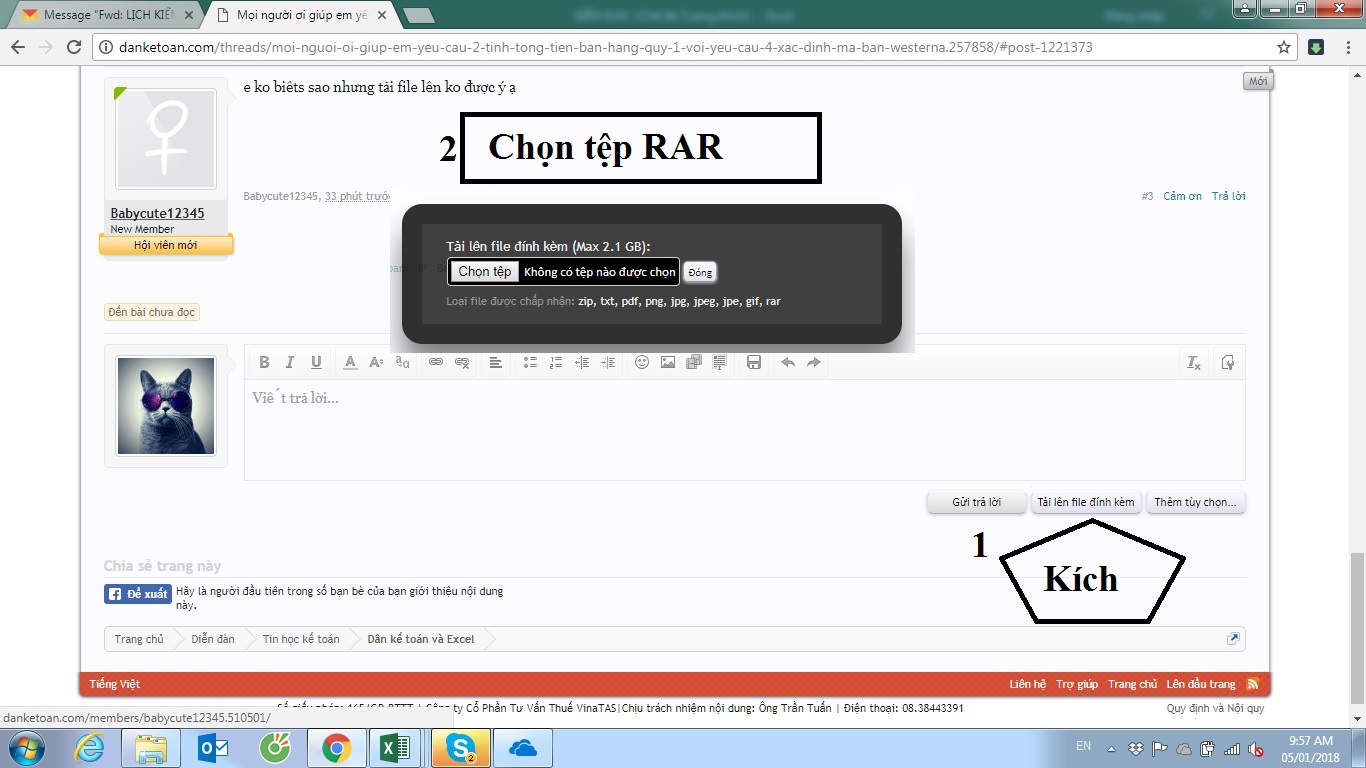Open the font size dropdown
This screenshot has height=768, width=1366.
pos(376,362)
